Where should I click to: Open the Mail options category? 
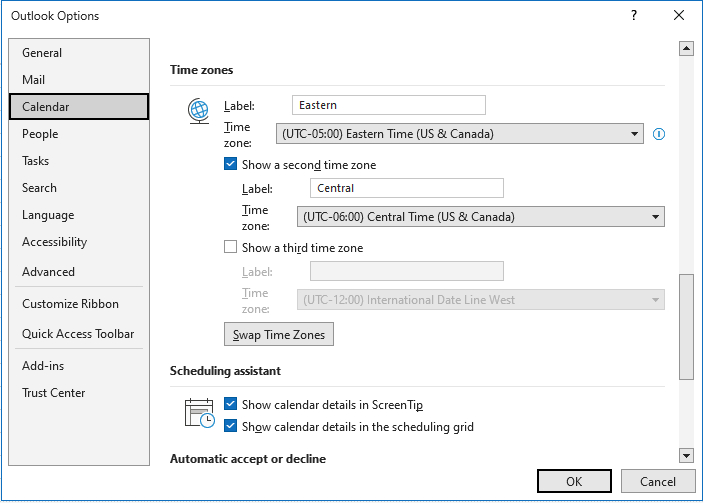79,80
